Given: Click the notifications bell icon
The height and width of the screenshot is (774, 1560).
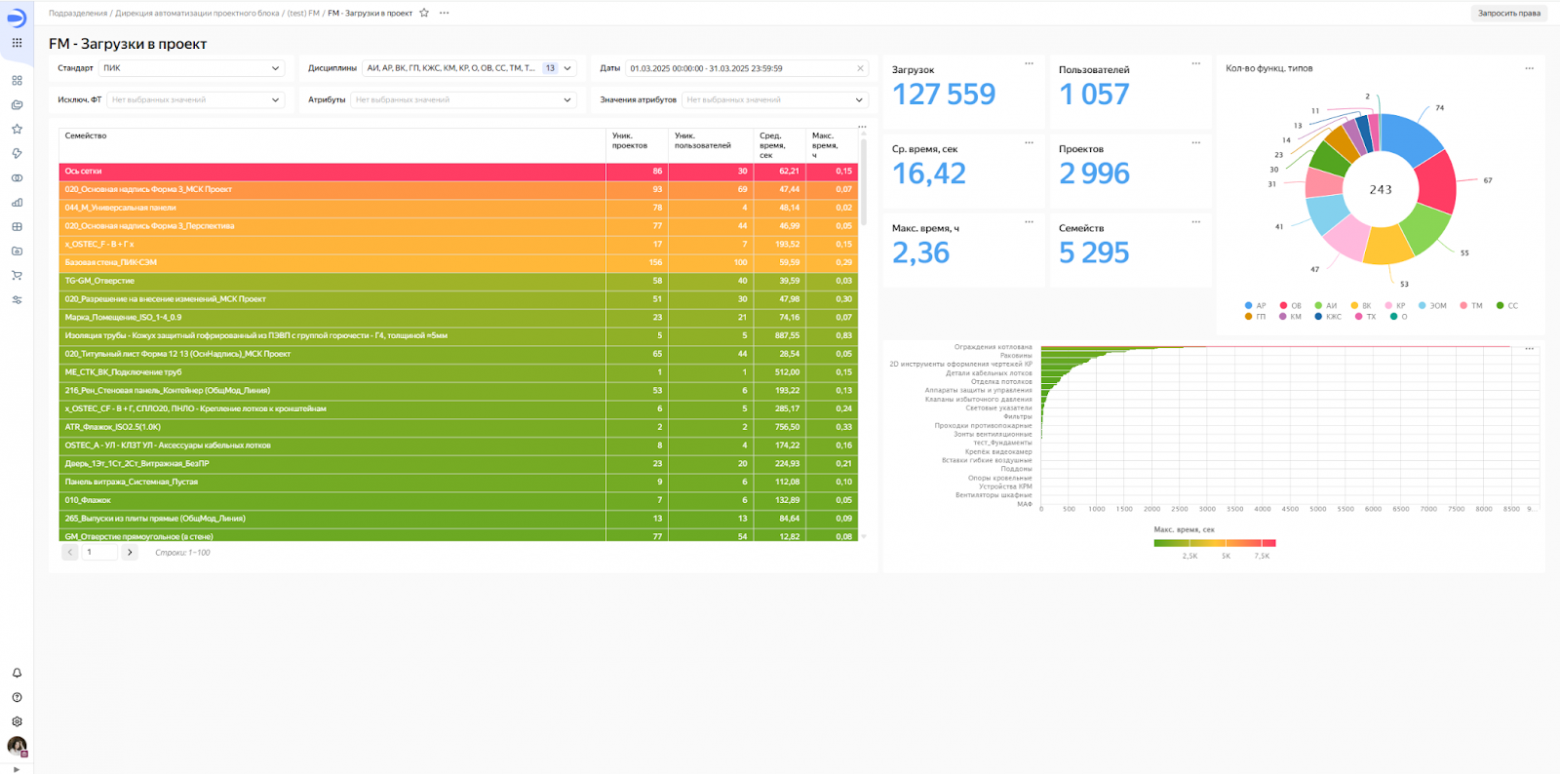Looking at the screenshot, I should click(16, 673).
